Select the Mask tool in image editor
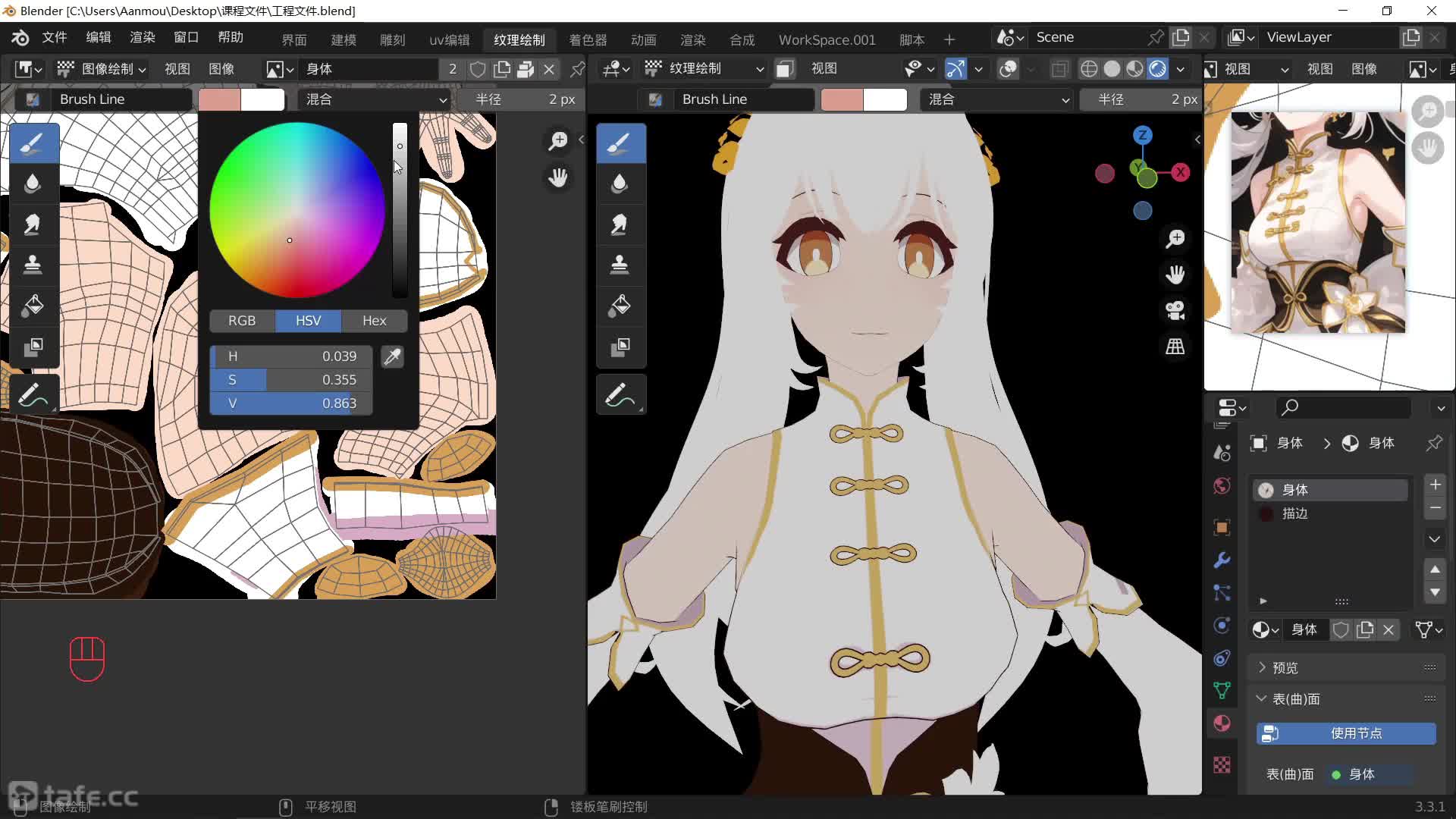 click(x=33, y=347)
